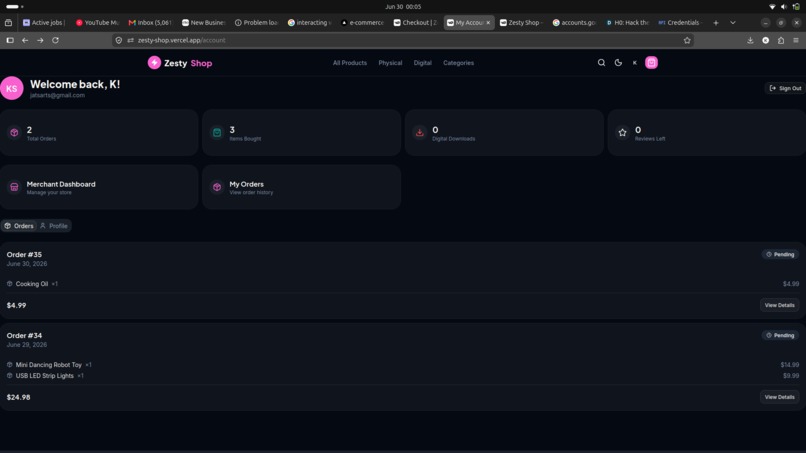Click the shield site-info icon in address bar

(x=119, y=40)
